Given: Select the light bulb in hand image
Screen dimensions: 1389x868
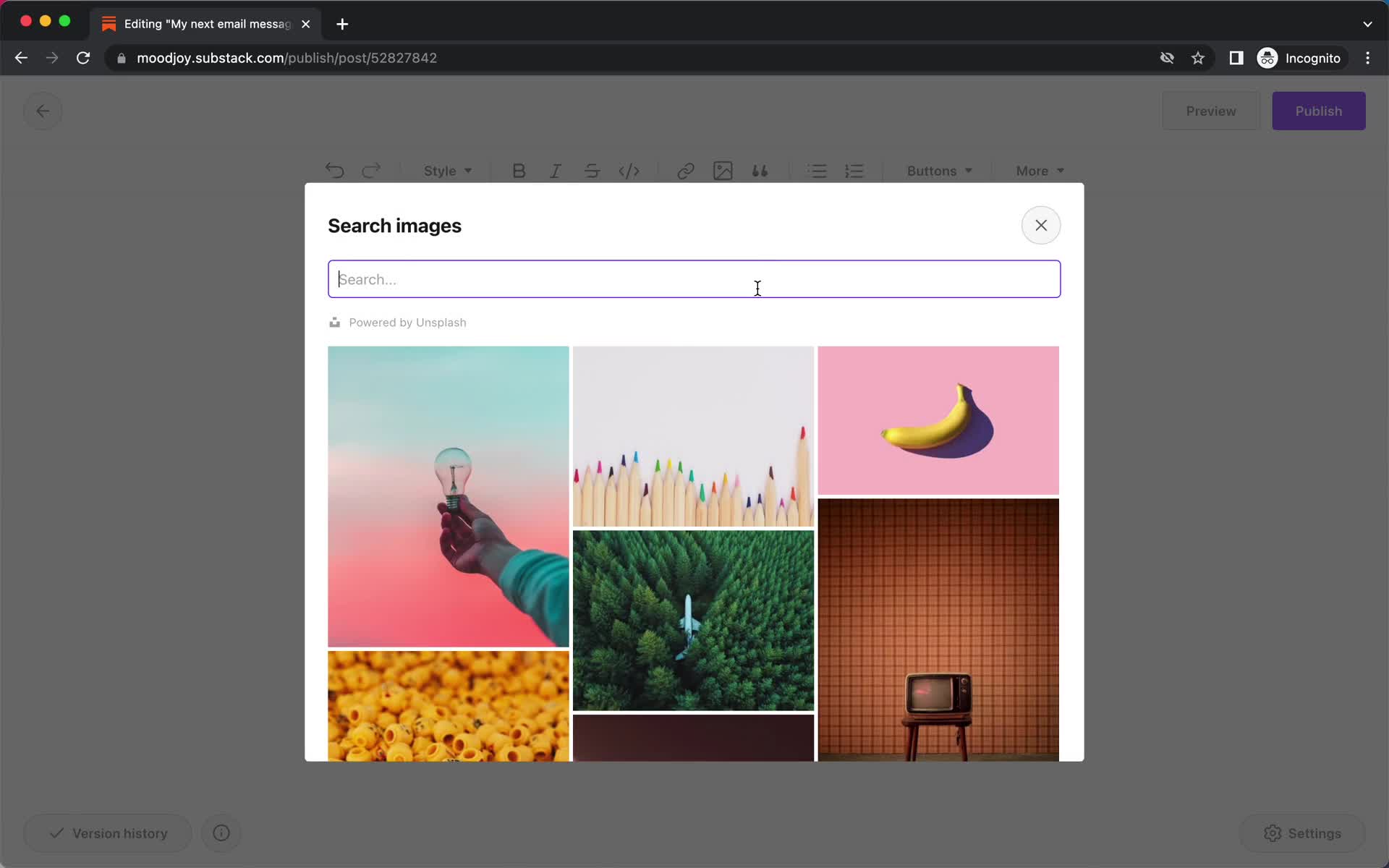Looking at the screenshot, I should click(448, 496).
